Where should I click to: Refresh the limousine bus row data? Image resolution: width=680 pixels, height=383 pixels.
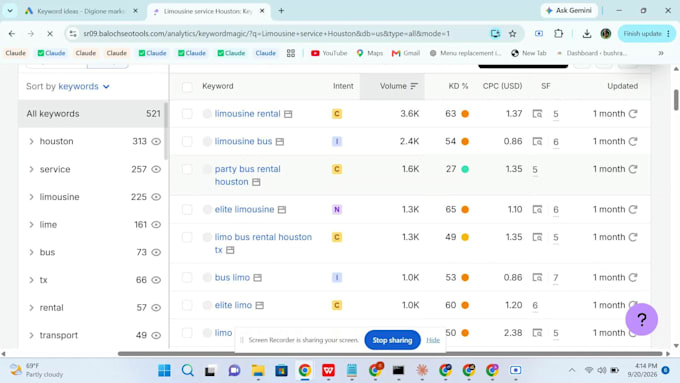click(633, 141)
